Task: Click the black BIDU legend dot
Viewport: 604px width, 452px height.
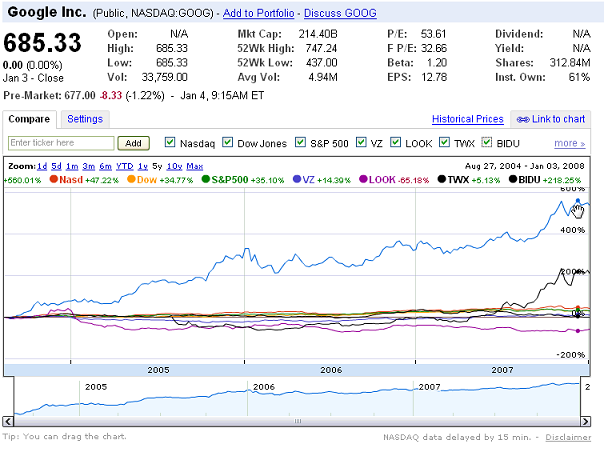Action: (x=513, y=179)
